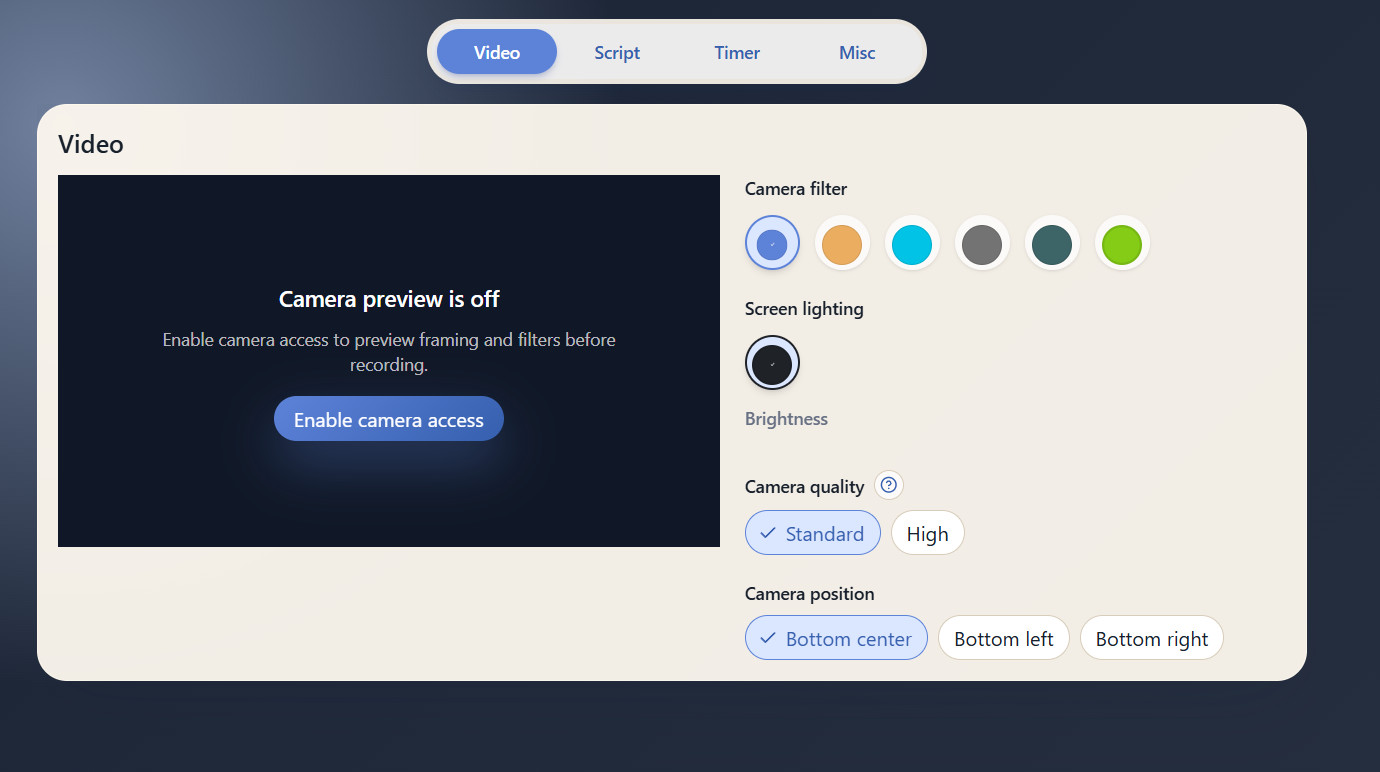Click the 'Camera position' label
1380x772 pixels.
click(810, 594)
